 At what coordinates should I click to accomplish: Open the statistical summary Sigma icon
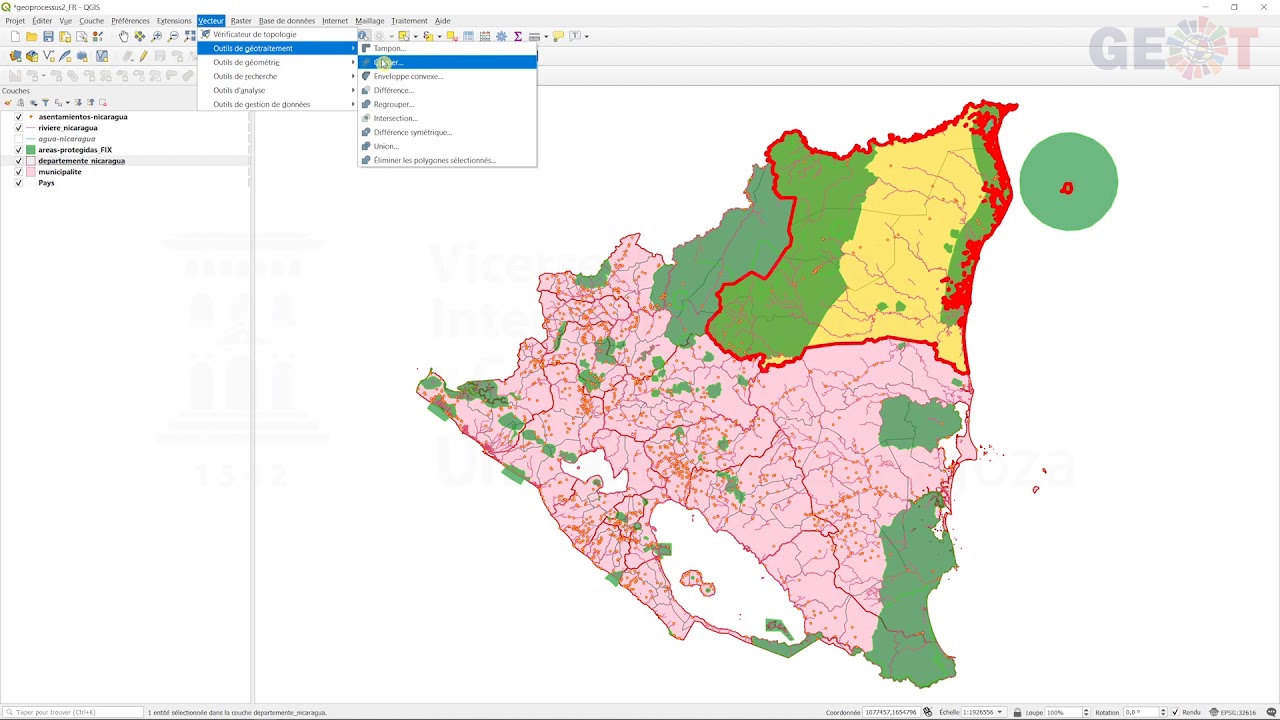tap(518, 36)
